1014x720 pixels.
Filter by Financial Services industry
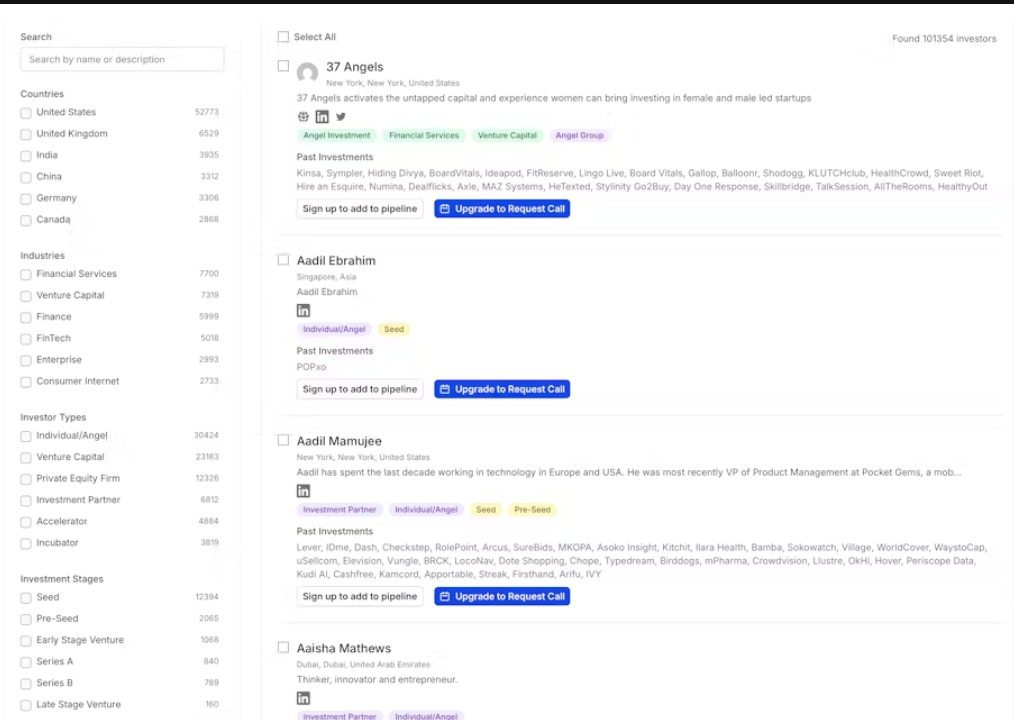tap(26, 275)
